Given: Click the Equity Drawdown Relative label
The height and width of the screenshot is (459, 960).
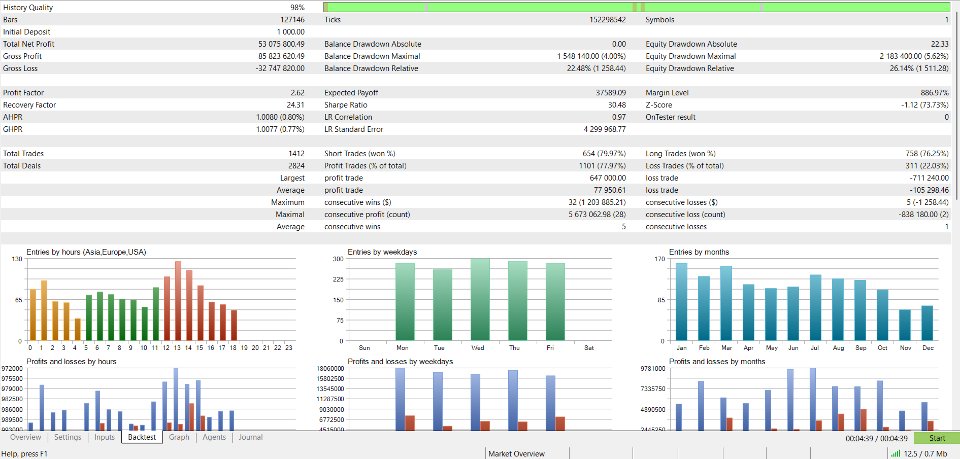Looking at the screenshot, I should 690,69.
